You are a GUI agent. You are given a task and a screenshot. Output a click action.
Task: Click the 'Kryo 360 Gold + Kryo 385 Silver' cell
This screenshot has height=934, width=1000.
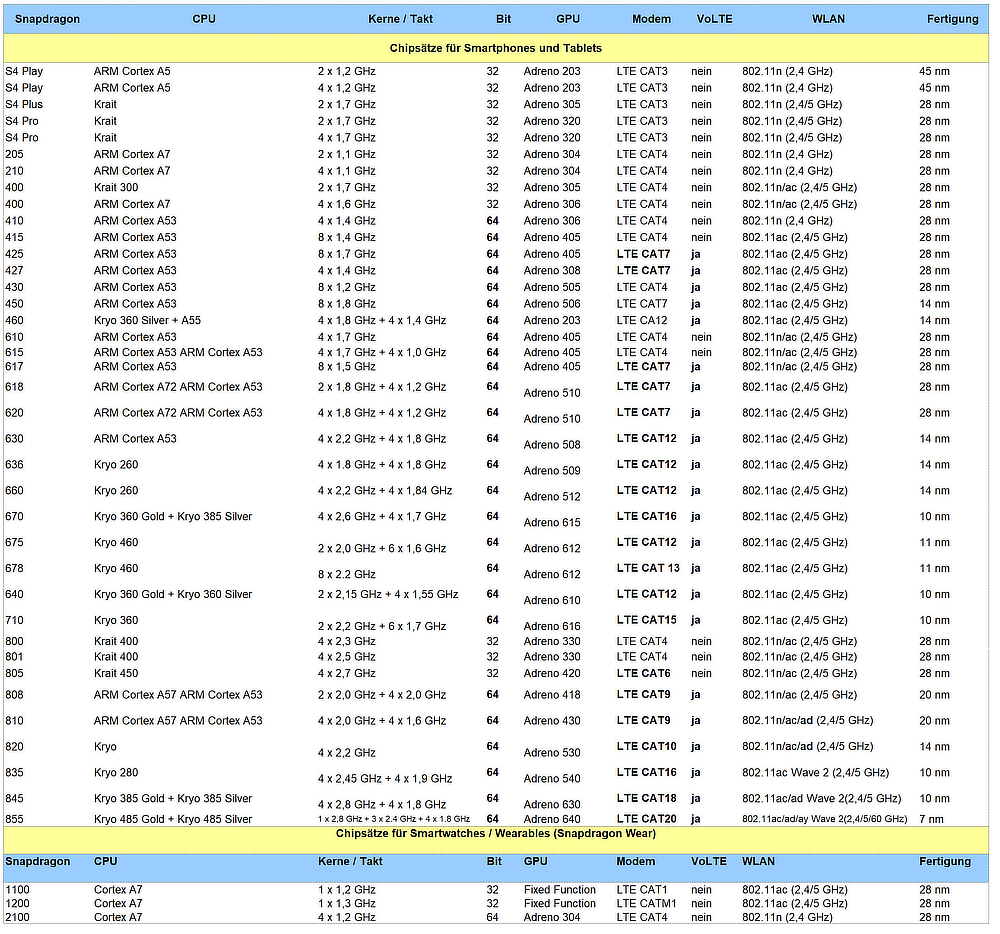coord(173,516)
